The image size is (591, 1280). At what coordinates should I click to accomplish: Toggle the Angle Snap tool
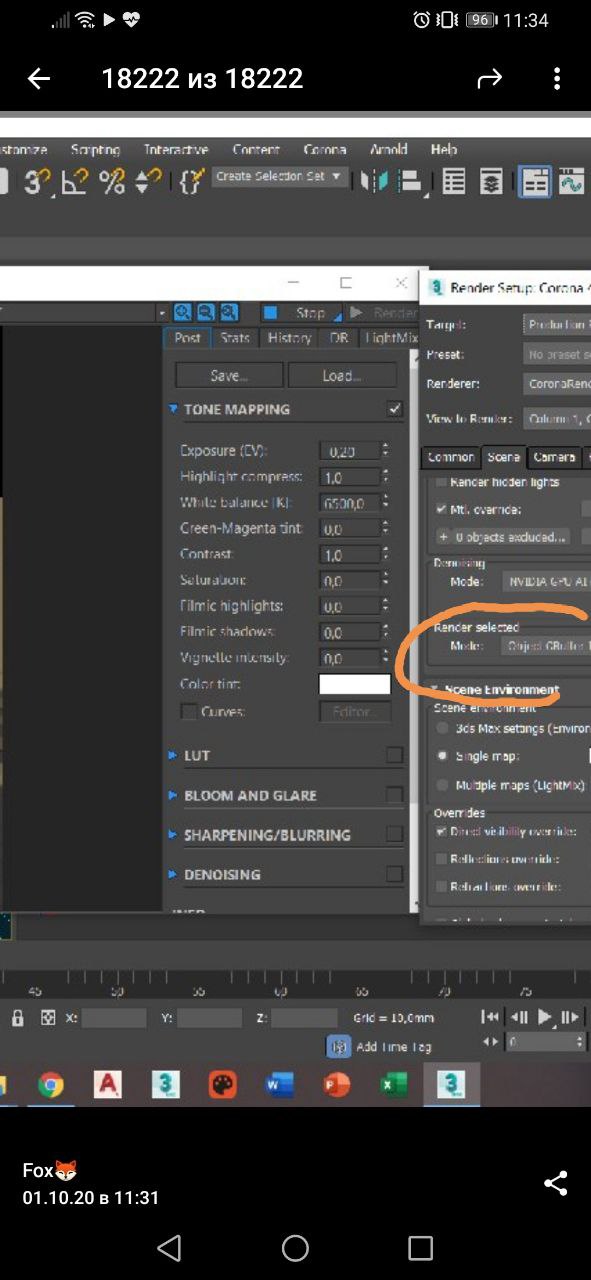(75, 181)
